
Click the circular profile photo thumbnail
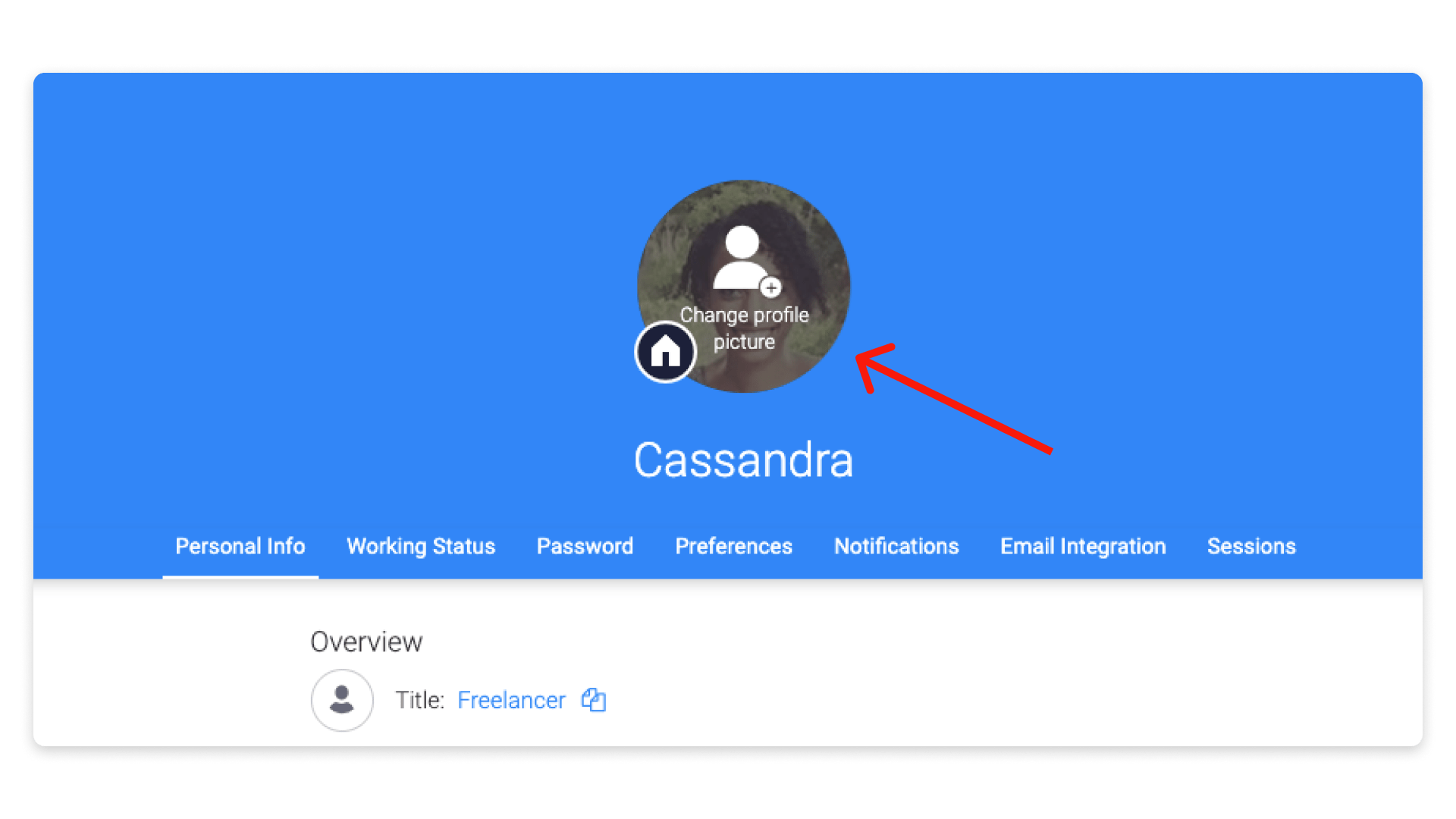(744, 287)
